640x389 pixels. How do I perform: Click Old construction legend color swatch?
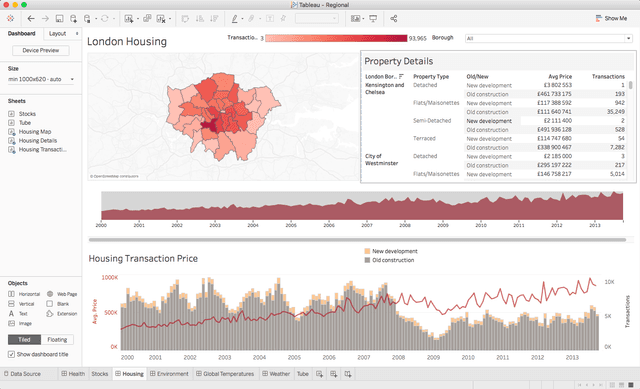(367, 260)
